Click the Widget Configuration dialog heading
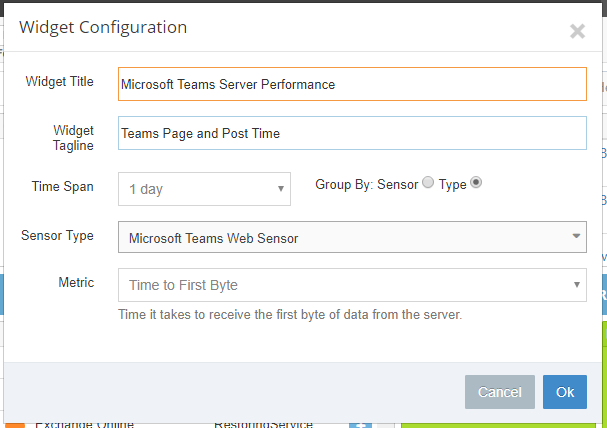The height and width of the screenshot is (428, 607). 103,28
